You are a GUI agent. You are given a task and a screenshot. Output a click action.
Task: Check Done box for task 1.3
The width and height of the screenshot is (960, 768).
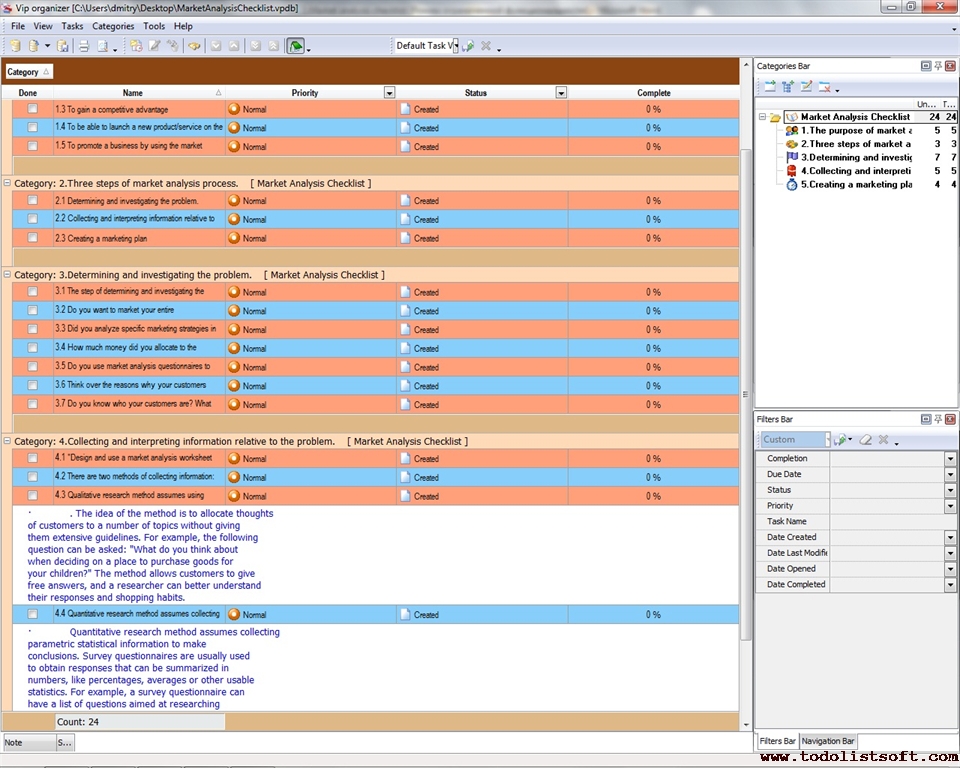(32, 109)
